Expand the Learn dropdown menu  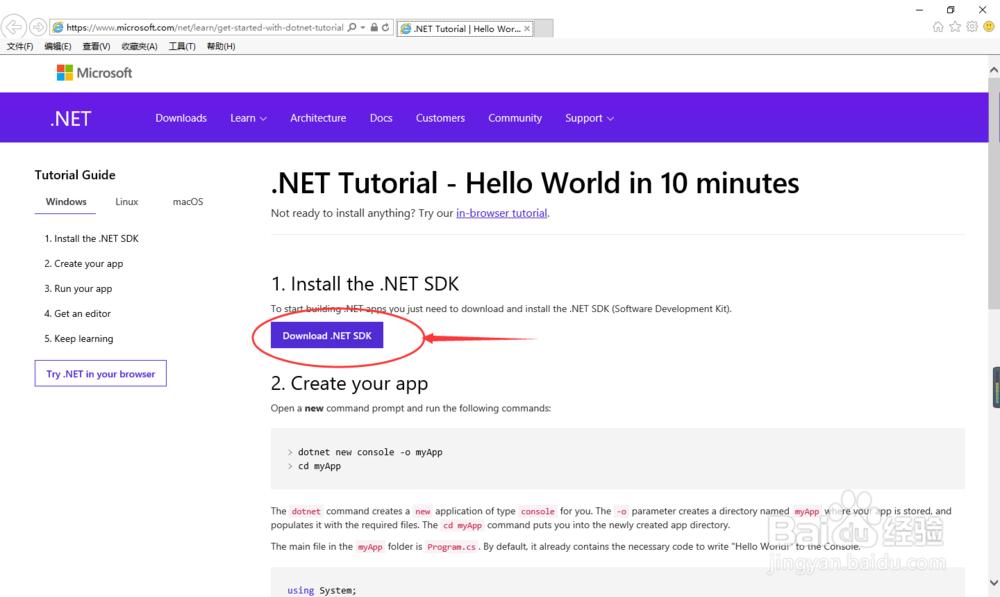click(x=248, y=118)
